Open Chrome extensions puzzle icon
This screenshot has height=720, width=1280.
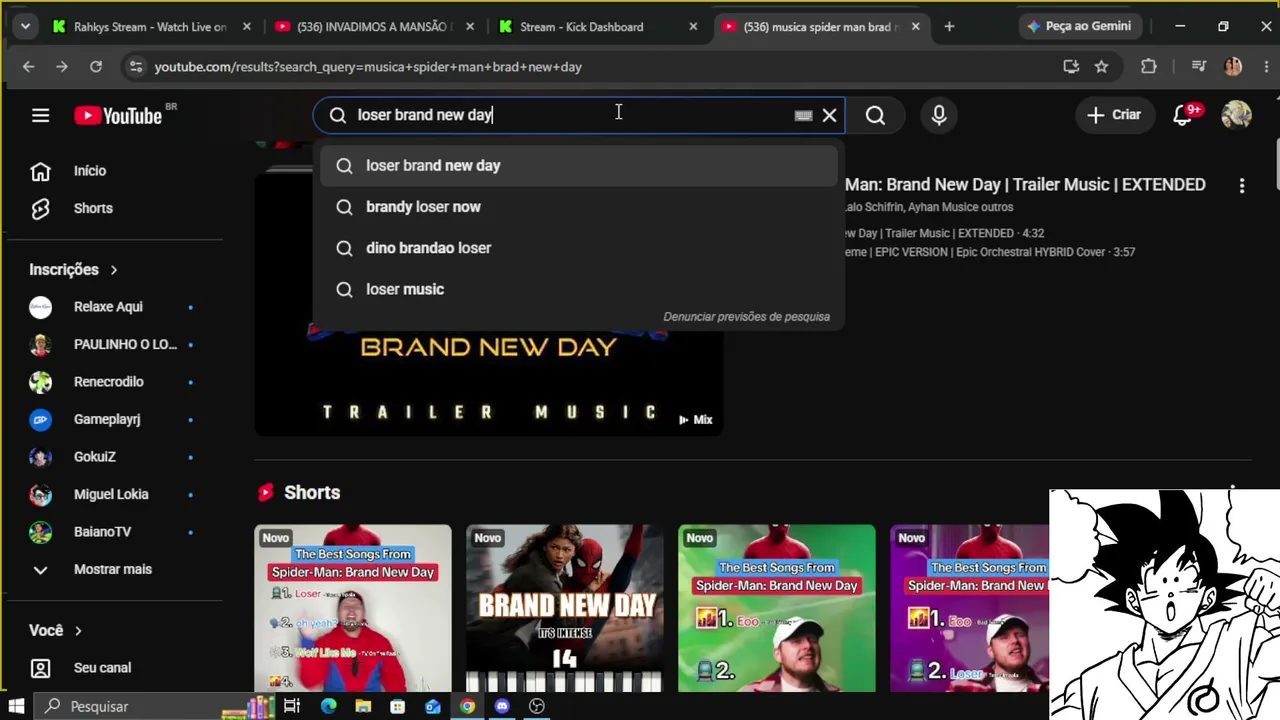coord(1149,67)
